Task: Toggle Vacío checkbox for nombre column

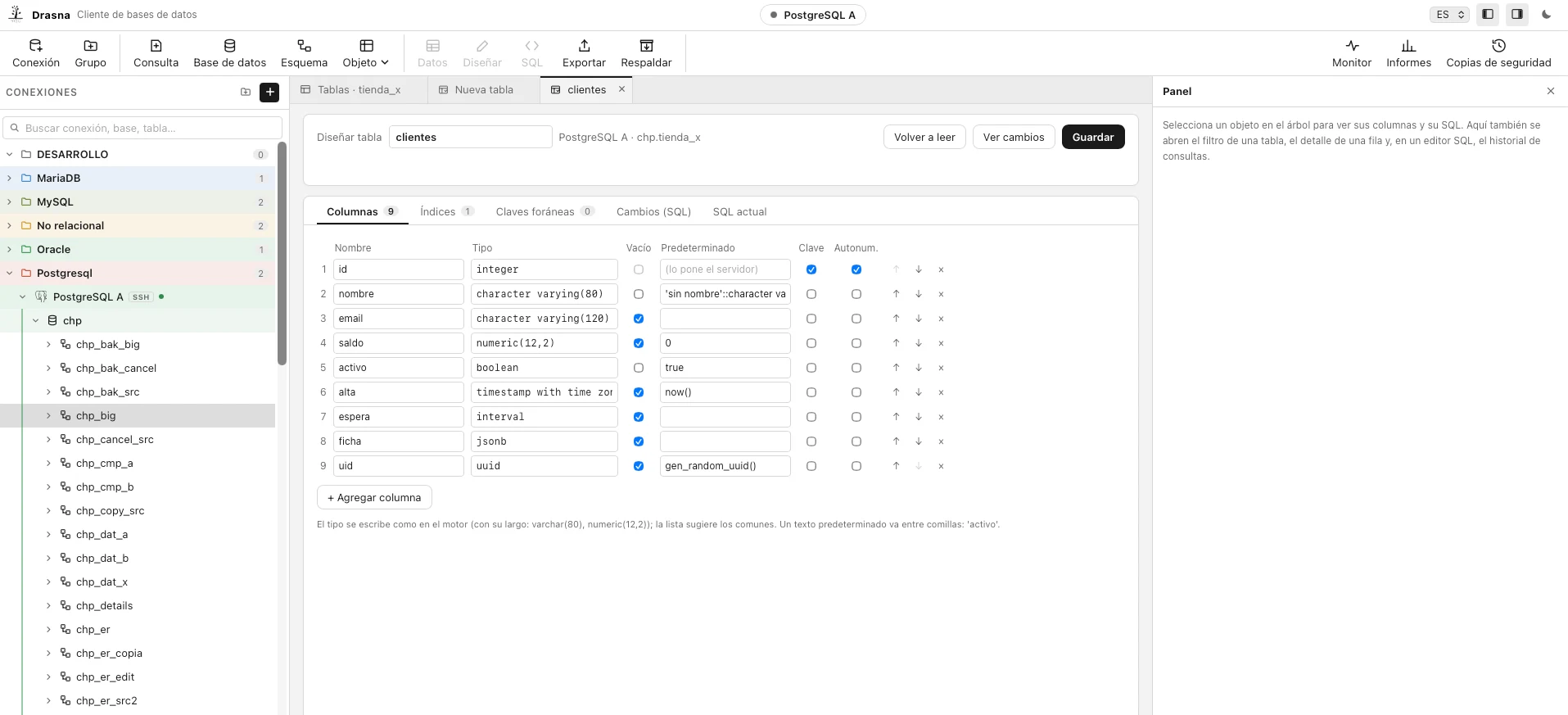Action: coord(639,294)
